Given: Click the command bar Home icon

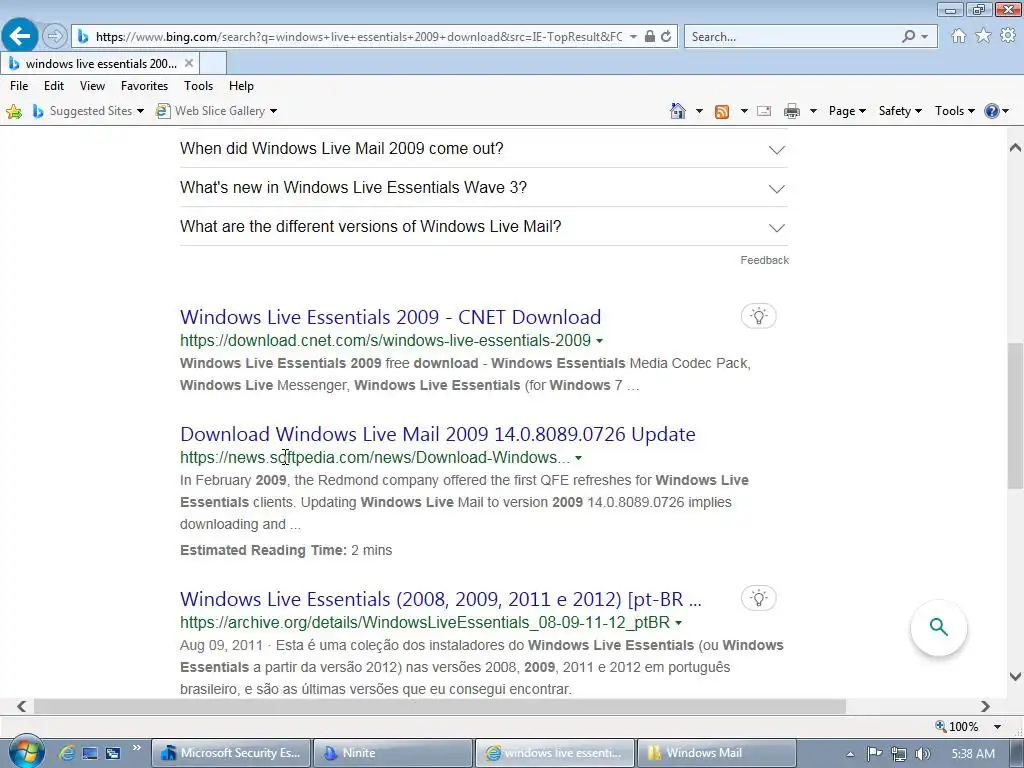Looking at the screenshot, I should pos(678,111).
